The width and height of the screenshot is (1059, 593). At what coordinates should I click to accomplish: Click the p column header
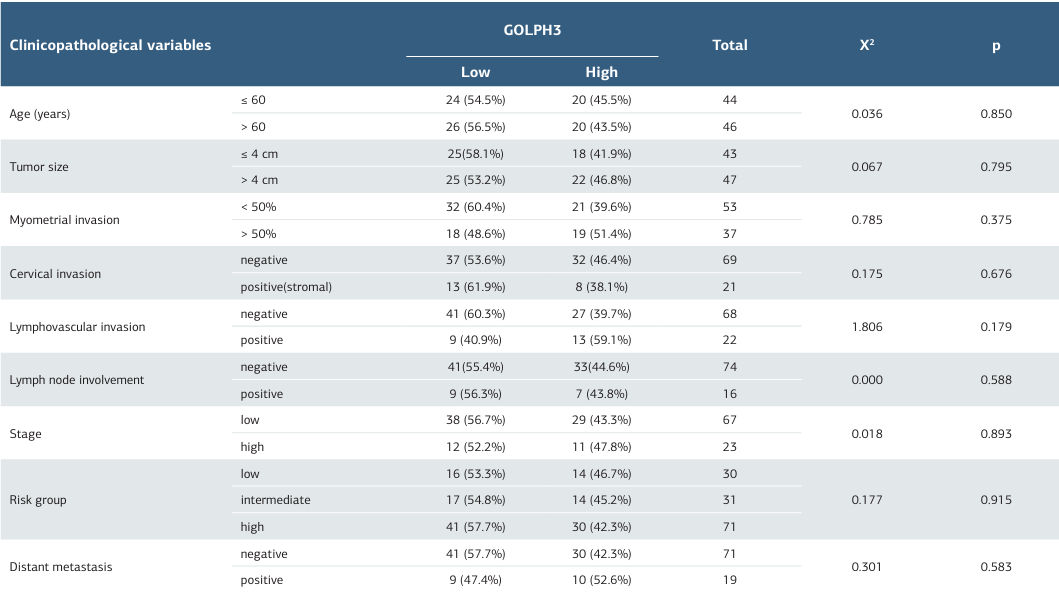996,45
